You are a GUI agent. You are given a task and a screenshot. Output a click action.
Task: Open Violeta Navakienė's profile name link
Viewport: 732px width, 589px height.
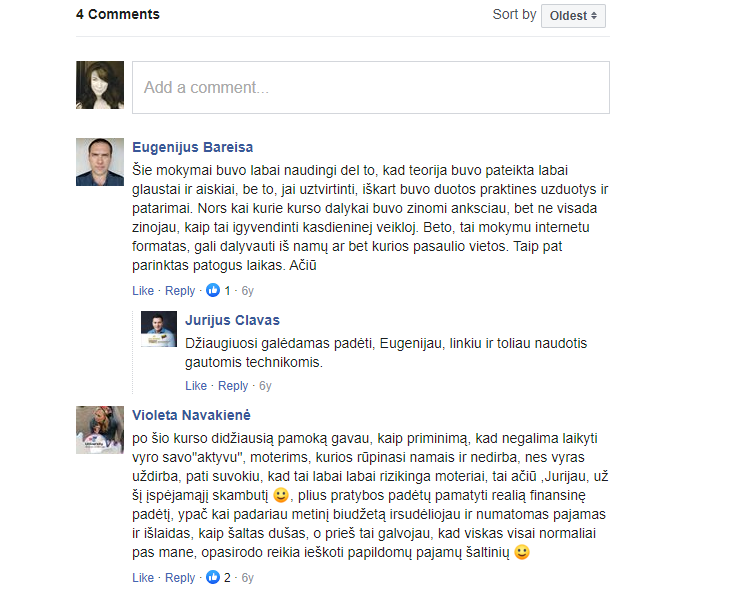click(x=191, y=415)
